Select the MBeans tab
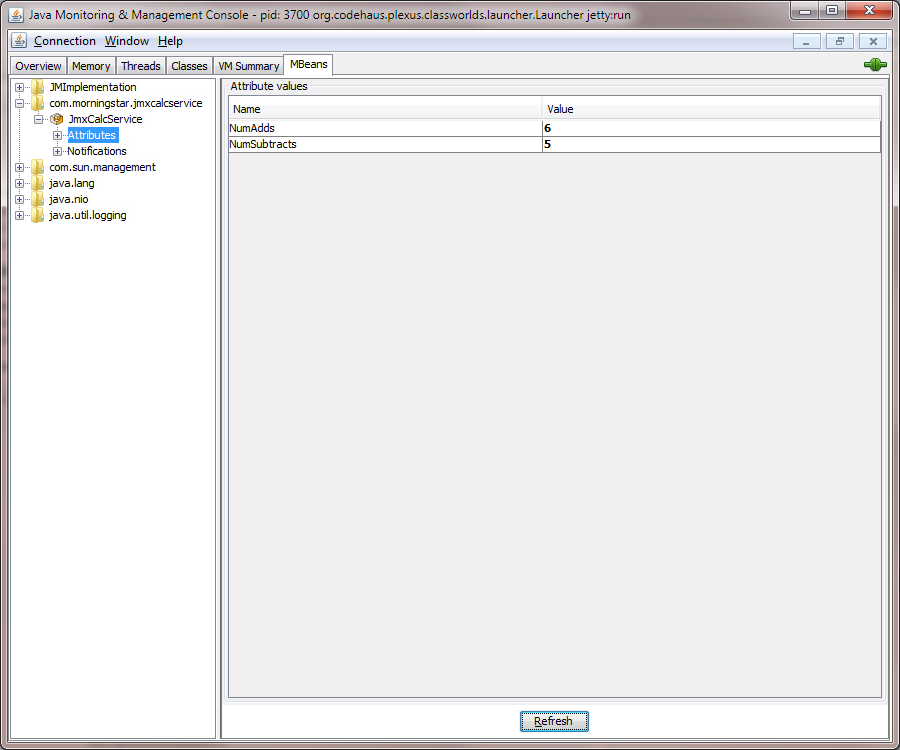The image size is (900, 750). [309, 64]
